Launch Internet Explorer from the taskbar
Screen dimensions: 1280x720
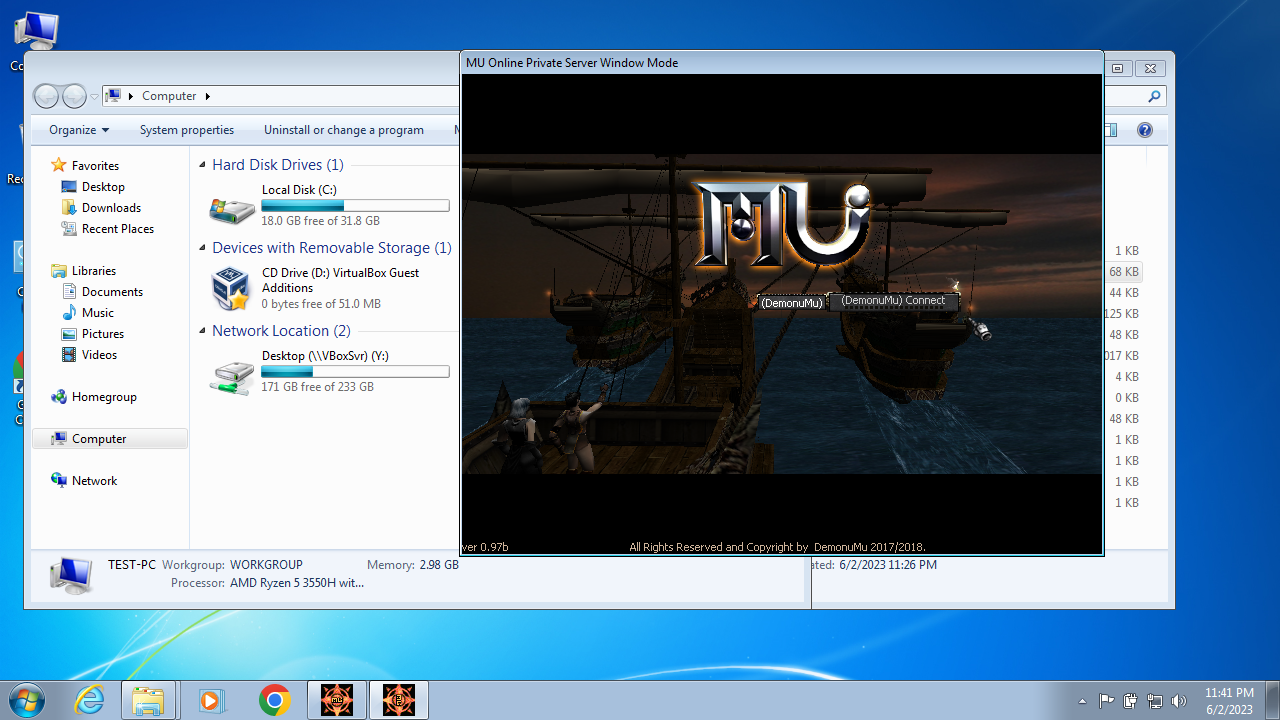[x=90, y=700]
